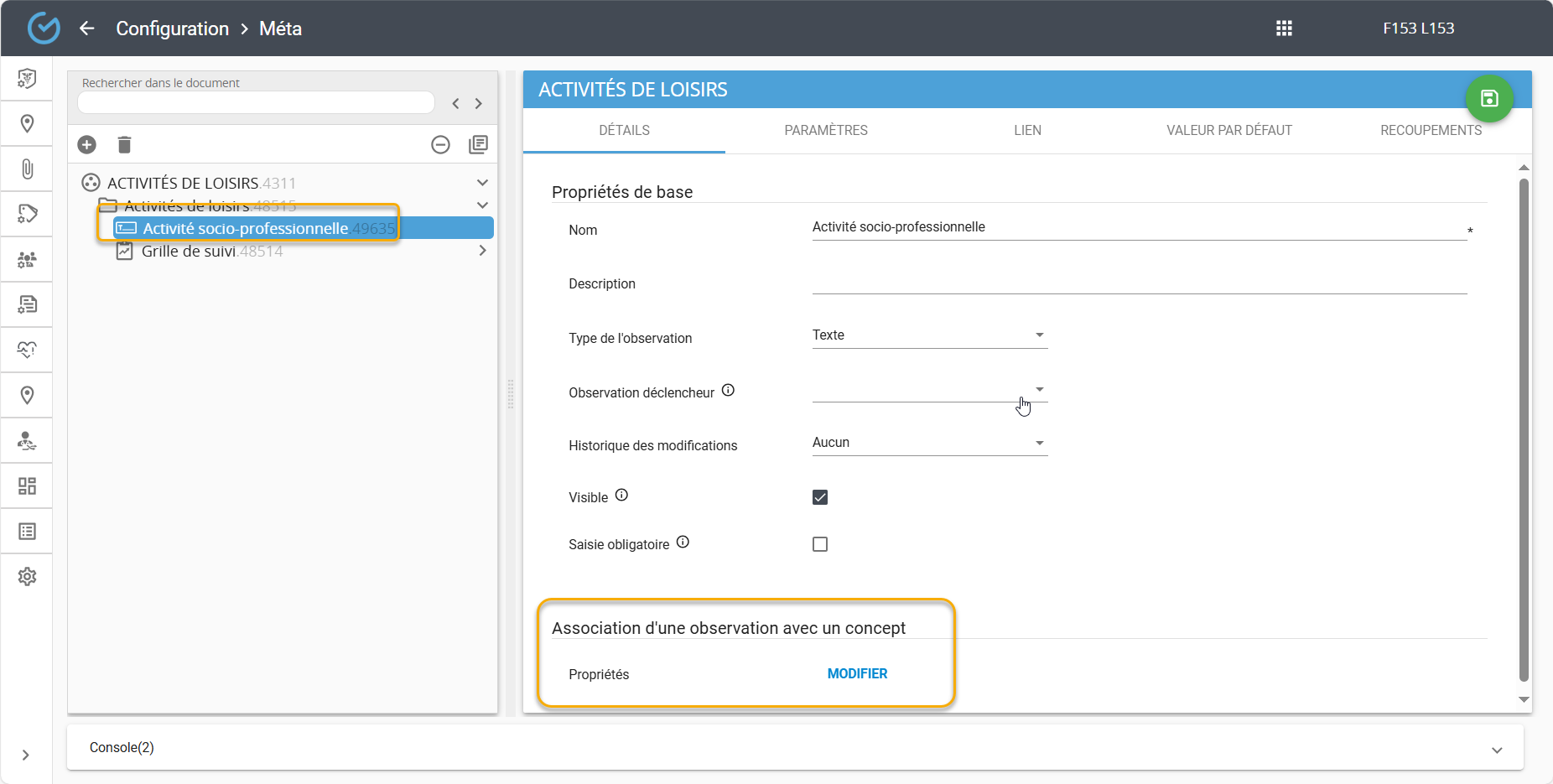Click the green save floating button

coord(1488,99)
